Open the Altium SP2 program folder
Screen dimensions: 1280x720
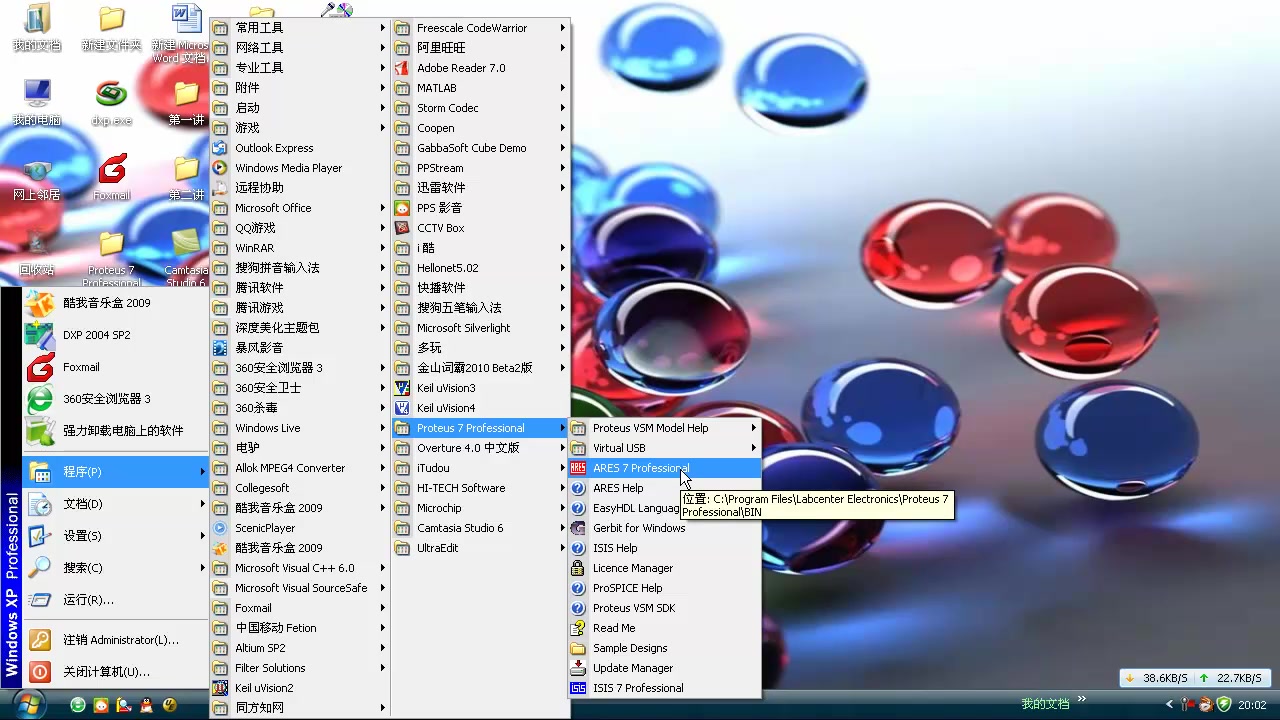pyautogui.click(x=299, y=648)
